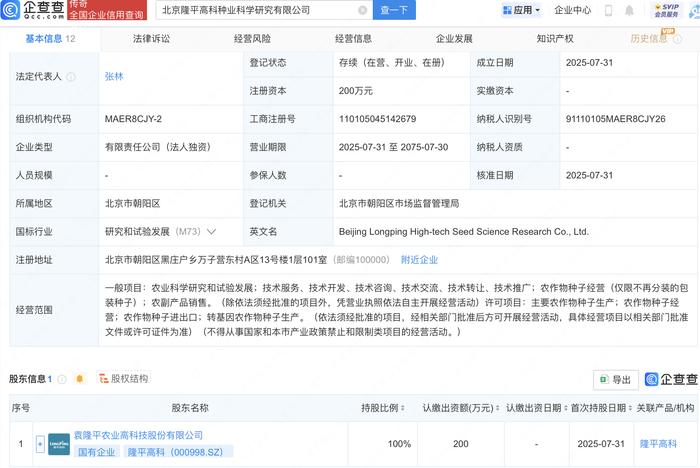700x468 pixels.
Task: Click the Excel export icon 导出
Action: click(x=604, y=380)
